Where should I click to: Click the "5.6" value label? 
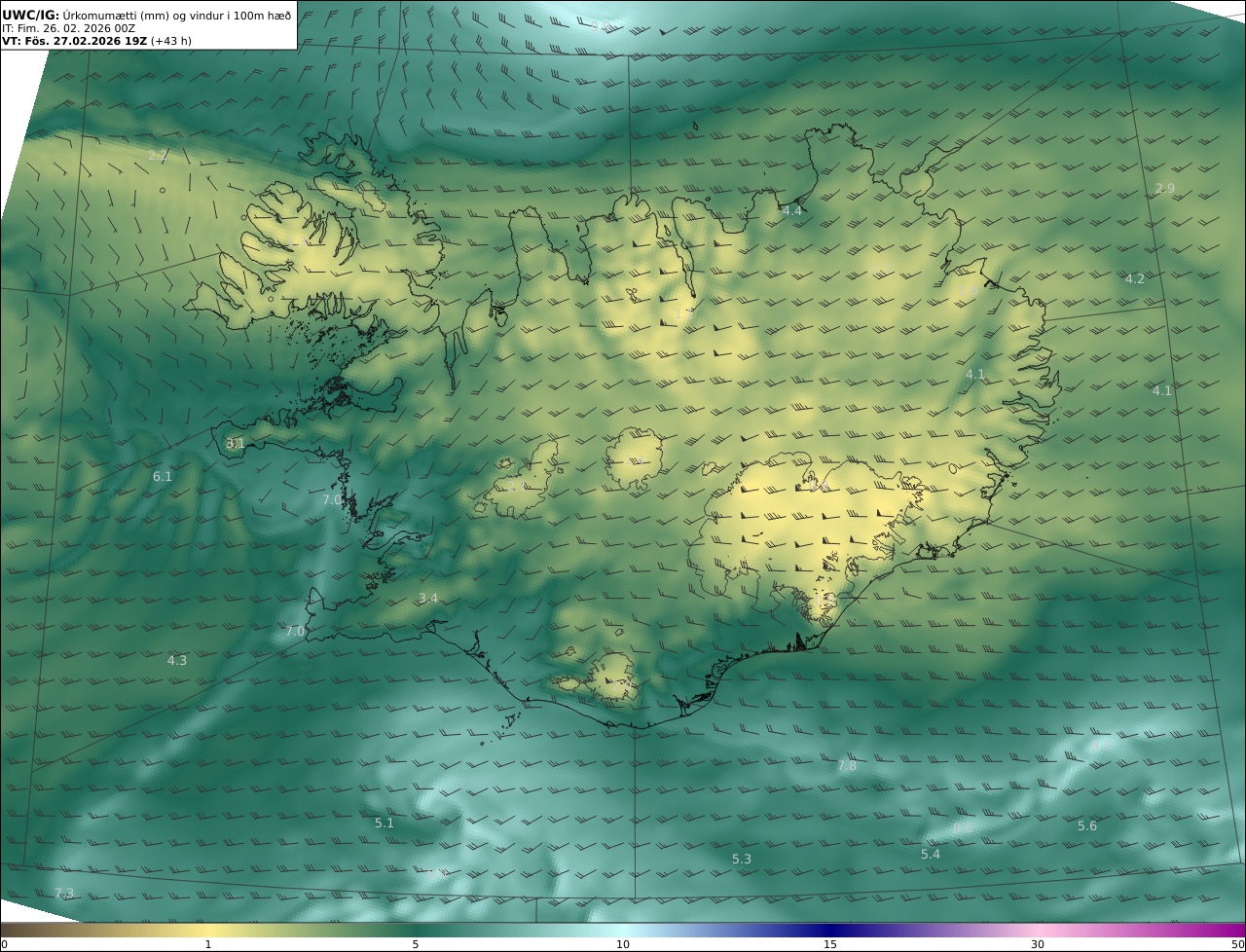[x=1087, y=826]
